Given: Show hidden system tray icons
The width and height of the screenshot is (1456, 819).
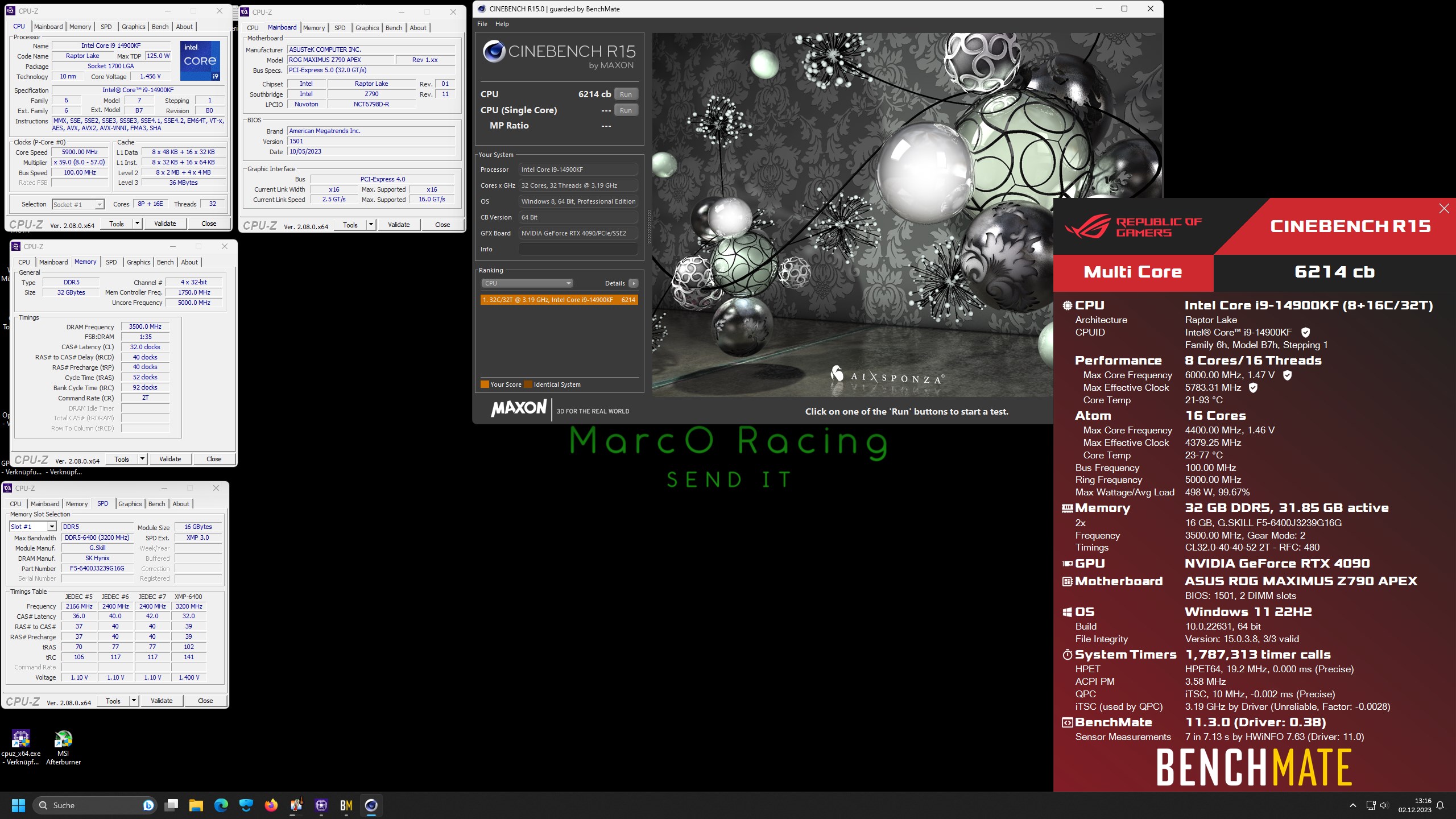Looking at the screenshot, I should pos(1353,805).
